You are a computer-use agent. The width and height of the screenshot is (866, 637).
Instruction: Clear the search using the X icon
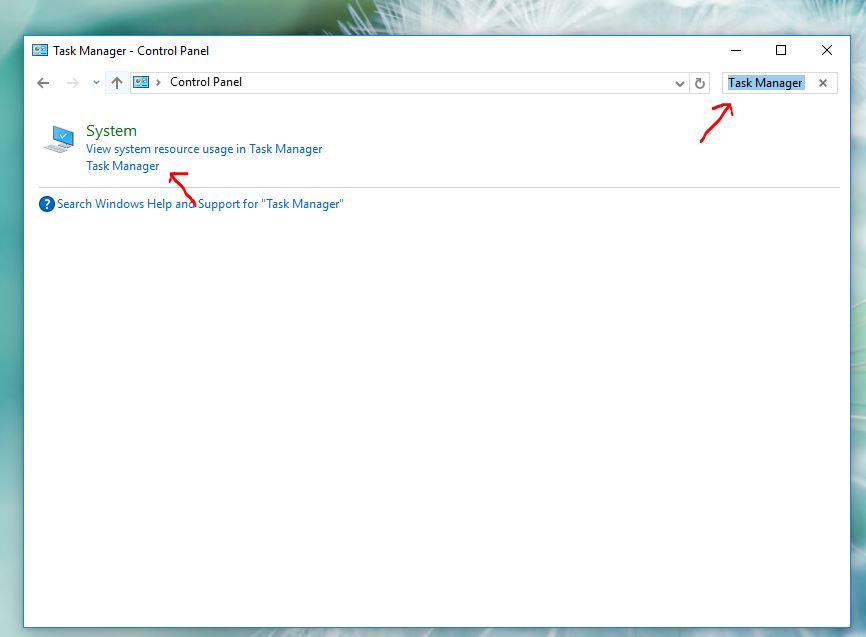823,83
